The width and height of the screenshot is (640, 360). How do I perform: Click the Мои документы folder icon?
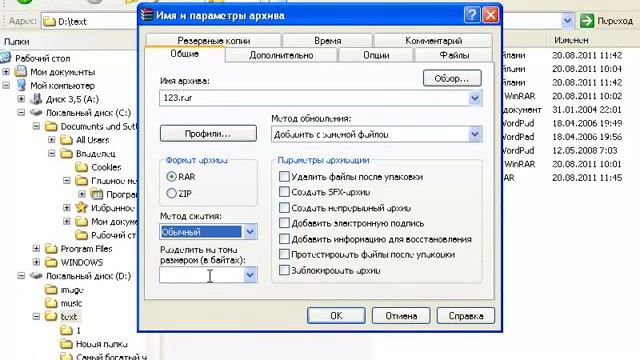tap(21, 72)
